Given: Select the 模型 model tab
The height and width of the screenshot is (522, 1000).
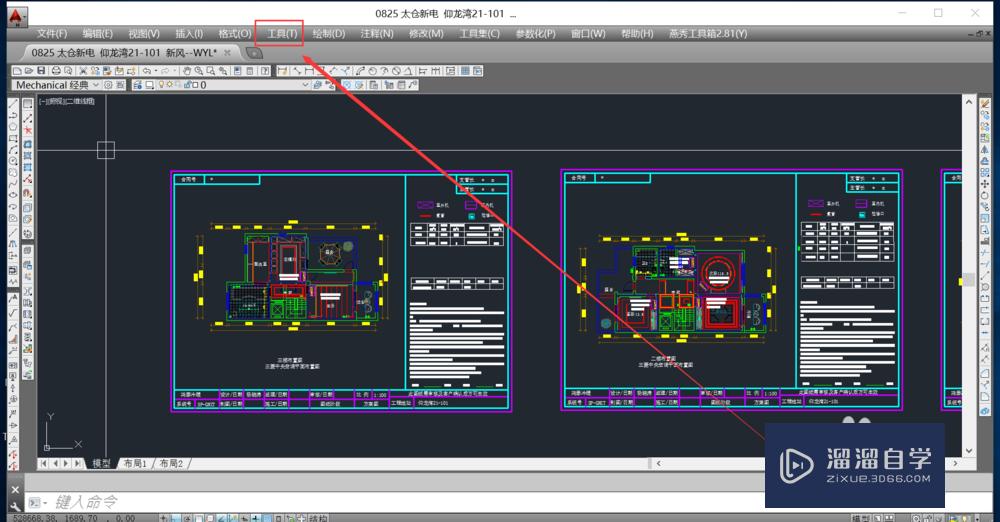Looking at the screenshot, I should pos(101,463).
